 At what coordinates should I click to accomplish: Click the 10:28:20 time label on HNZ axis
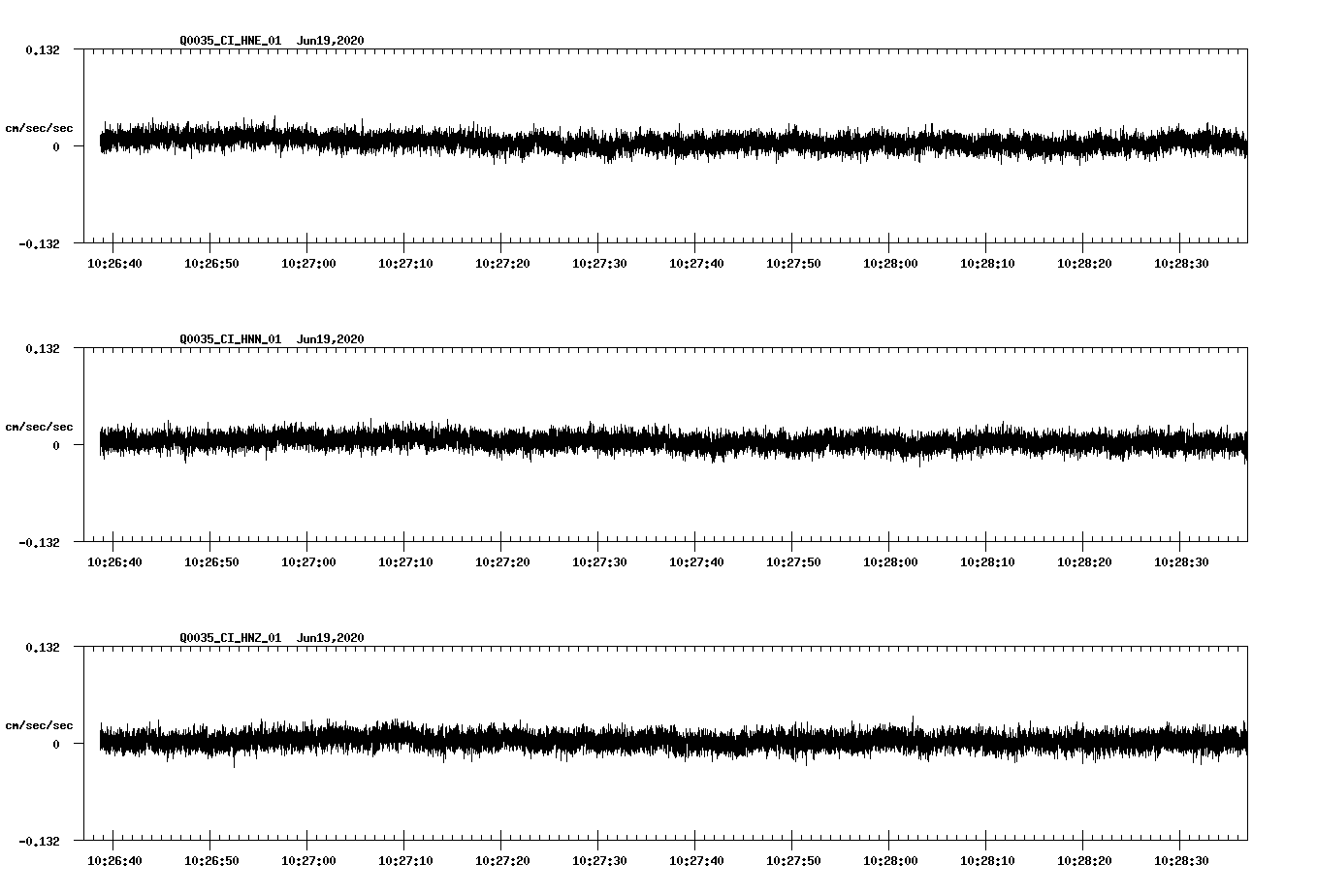[x=1084, y=861]
